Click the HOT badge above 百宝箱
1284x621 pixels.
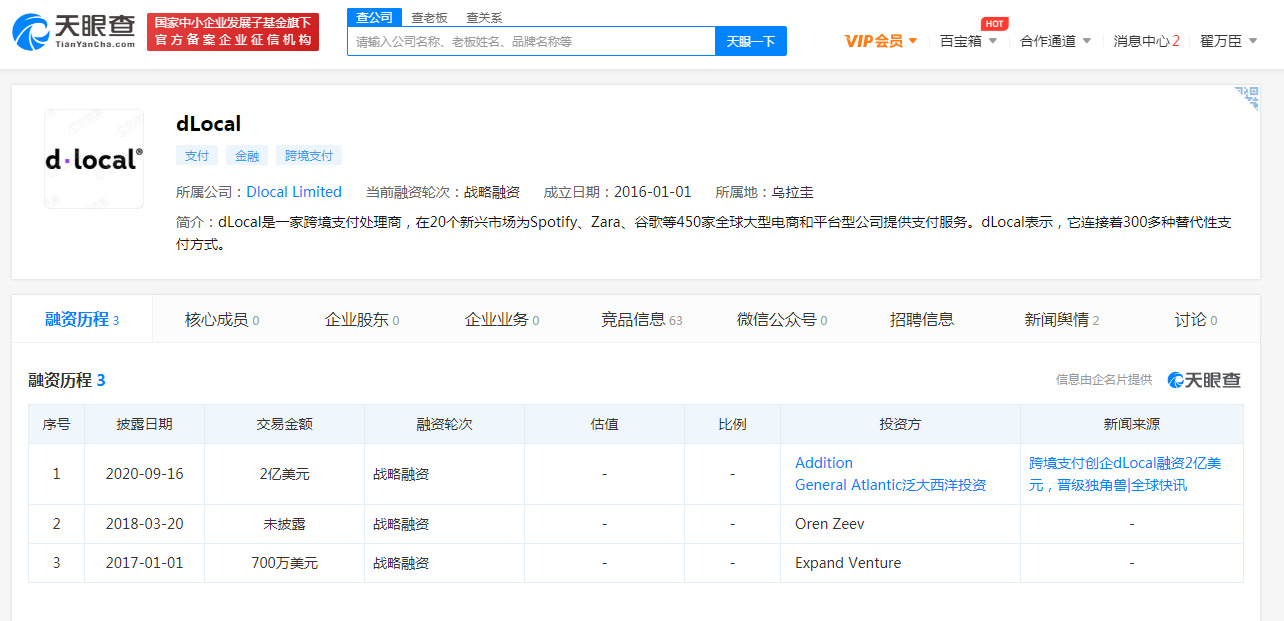(x=994, y=23)
